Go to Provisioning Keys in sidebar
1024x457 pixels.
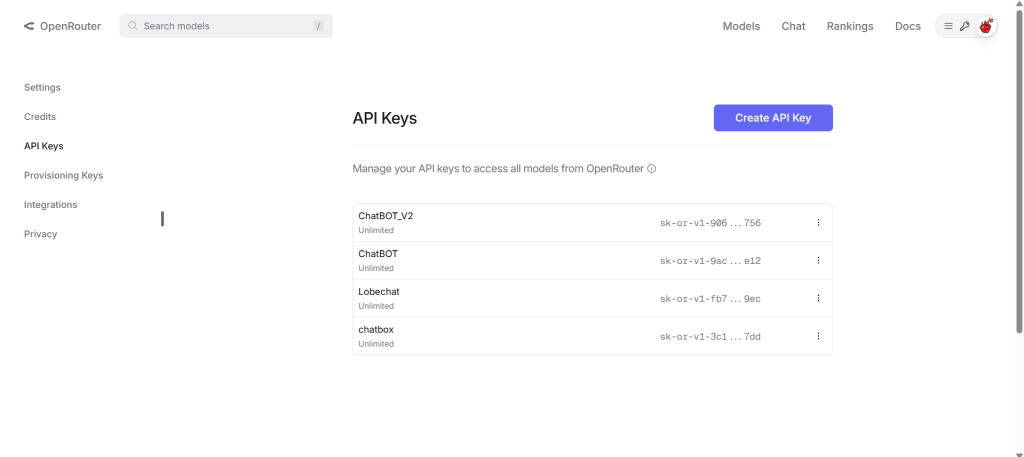click(63, 176)
